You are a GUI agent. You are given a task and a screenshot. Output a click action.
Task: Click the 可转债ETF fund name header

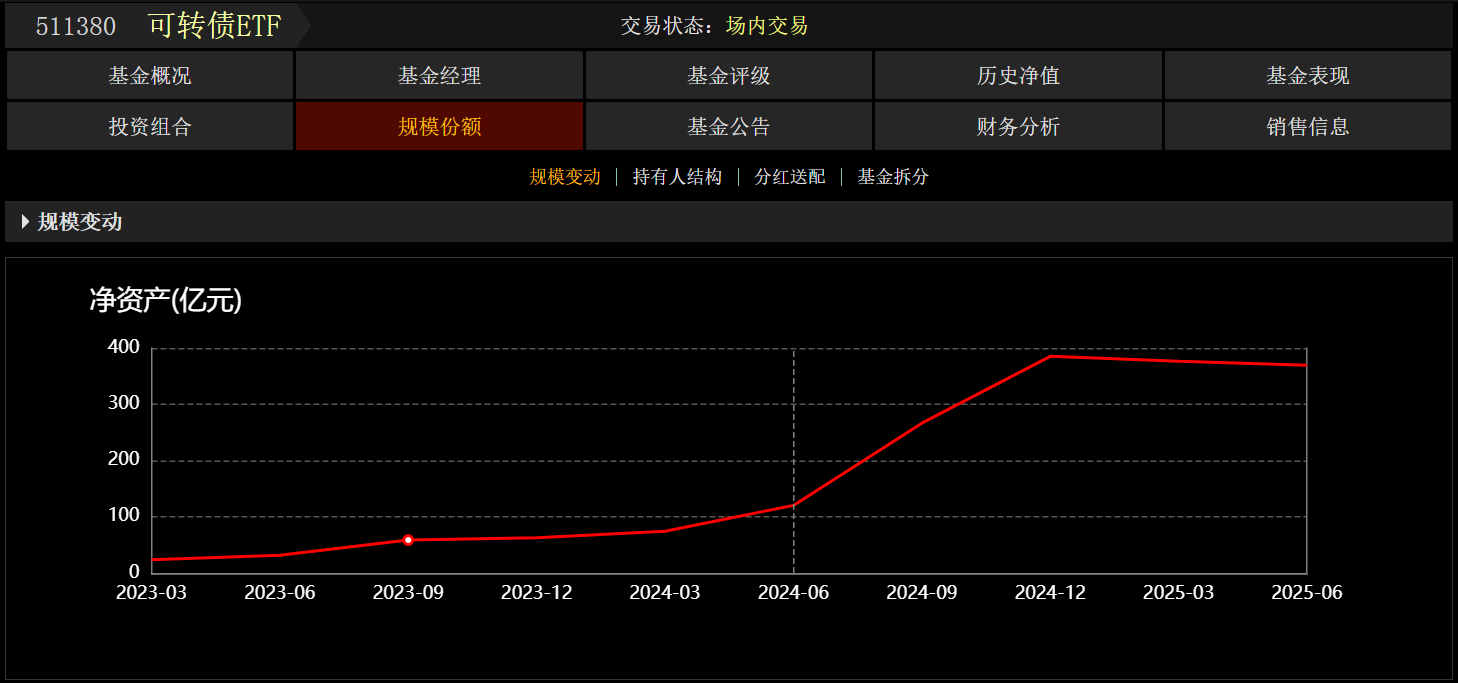(215, 26)
